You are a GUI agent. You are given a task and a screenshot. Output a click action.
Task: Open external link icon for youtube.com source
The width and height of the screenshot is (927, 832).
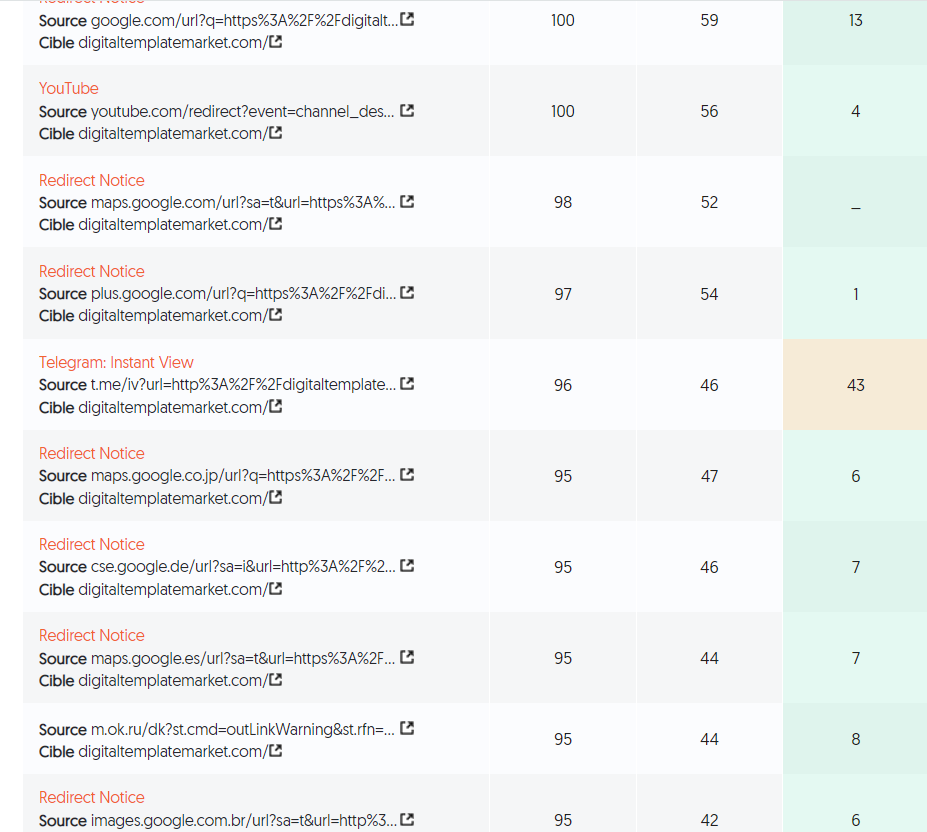tap(407, 111)
